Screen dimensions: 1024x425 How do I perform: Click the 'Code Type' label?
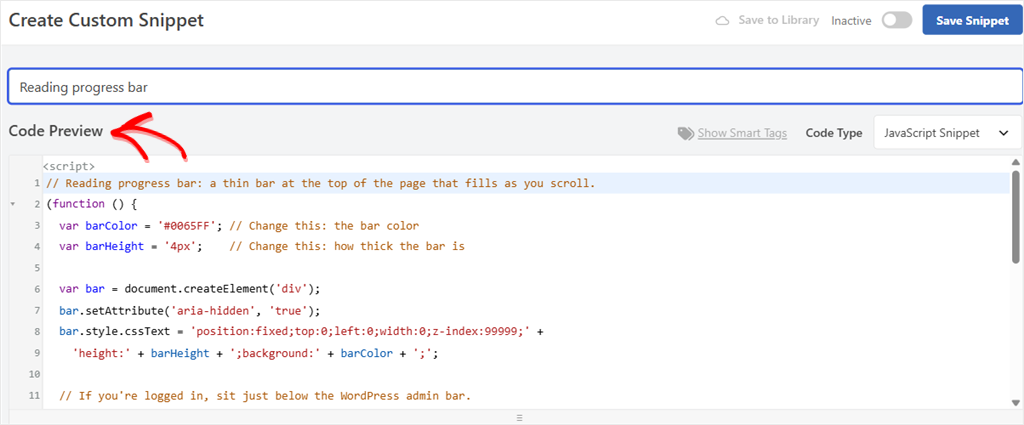coord(834,133)
